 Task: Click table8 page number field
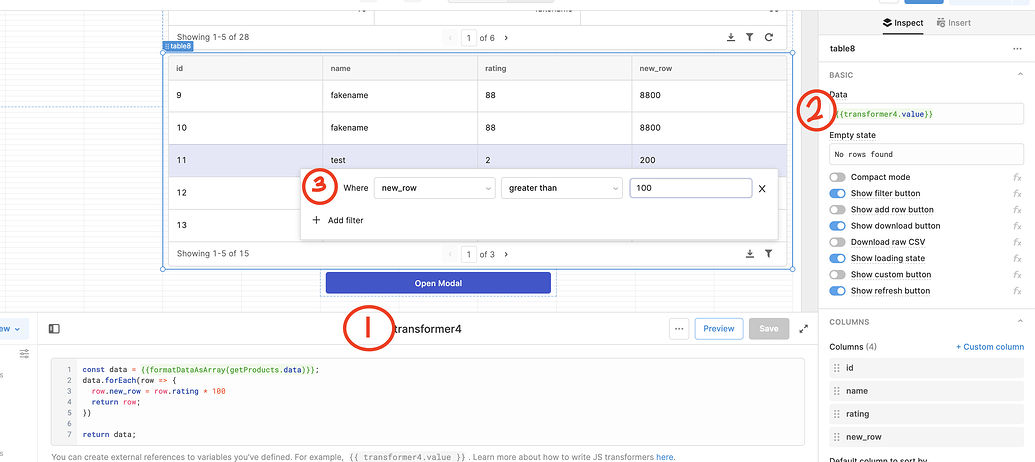pyautogui.click(x=469, y=253)
